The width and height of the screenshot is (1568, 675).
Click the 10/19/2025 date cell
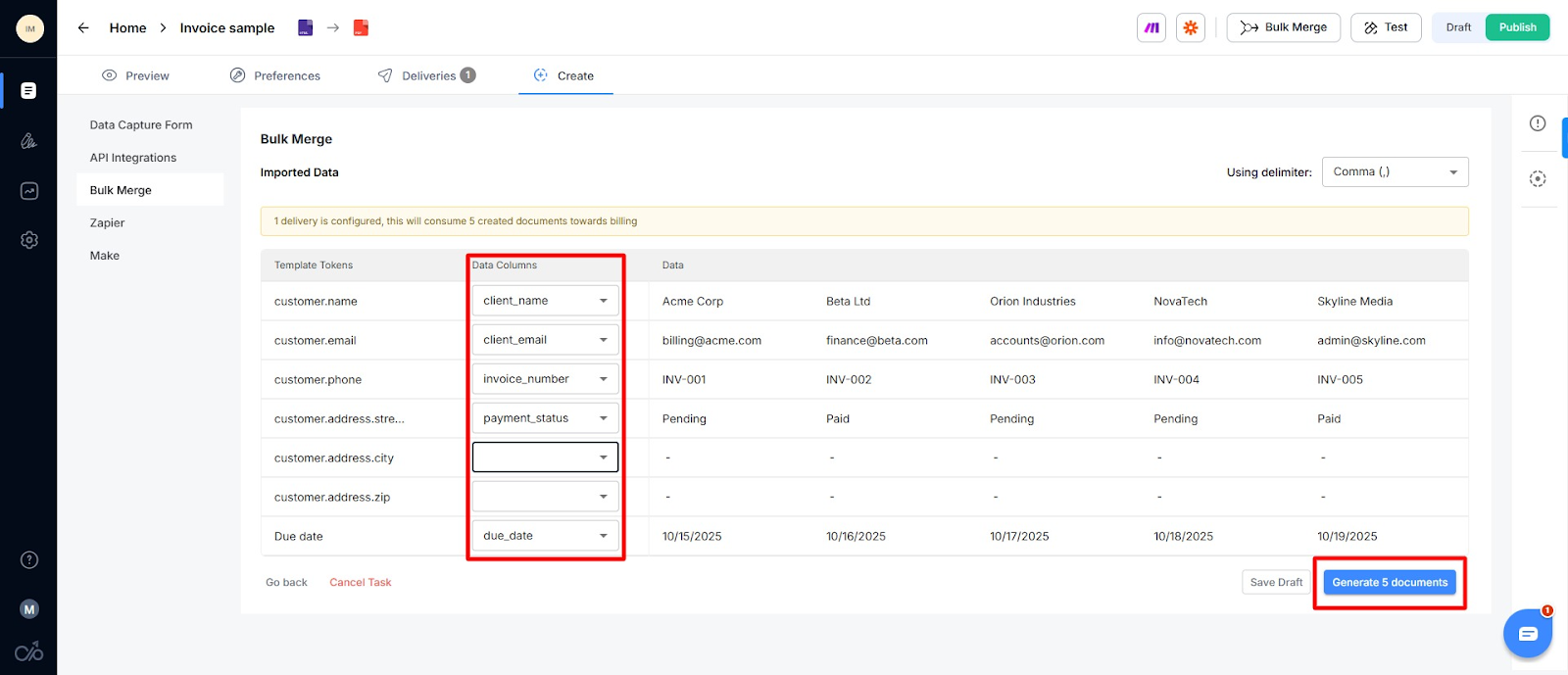1347,537
